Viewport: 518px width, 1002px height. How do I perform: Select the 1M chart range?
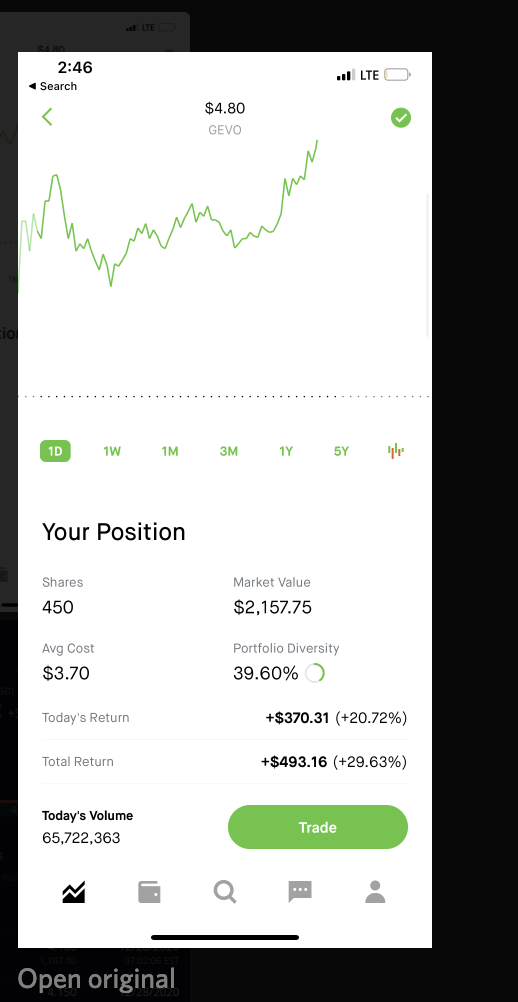[x=169, y=451]
